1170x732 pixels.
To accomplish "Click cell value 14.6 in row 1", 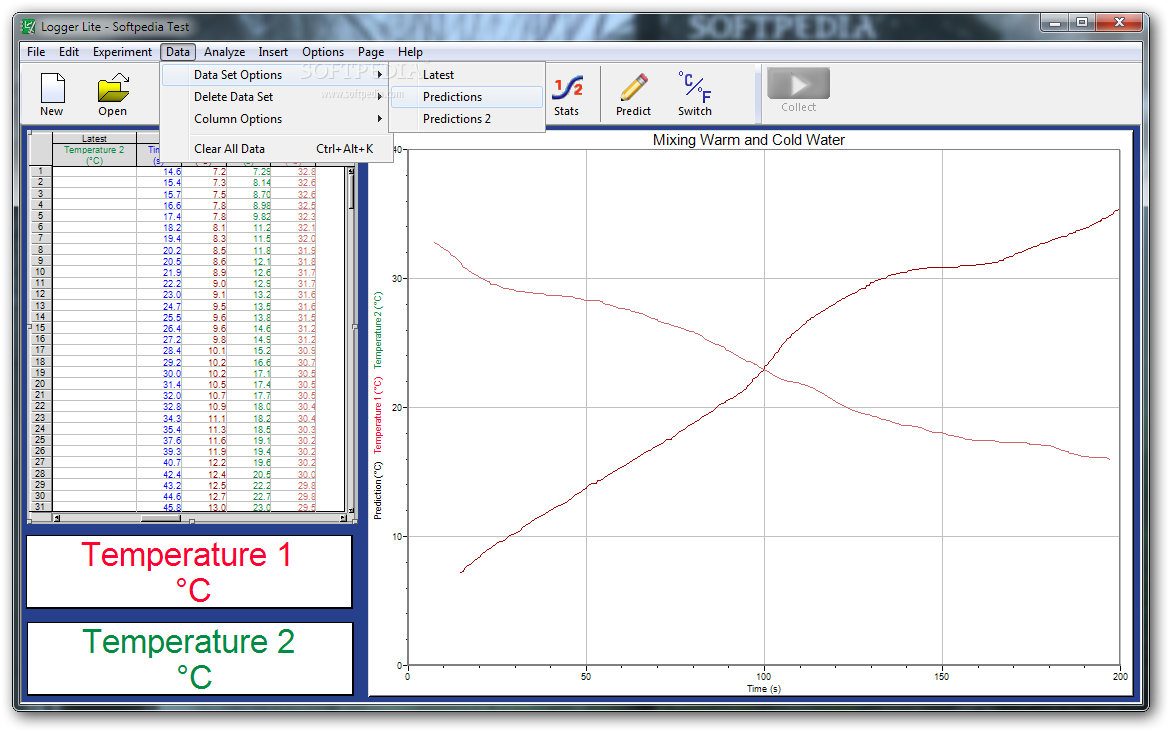I will 172,172.
